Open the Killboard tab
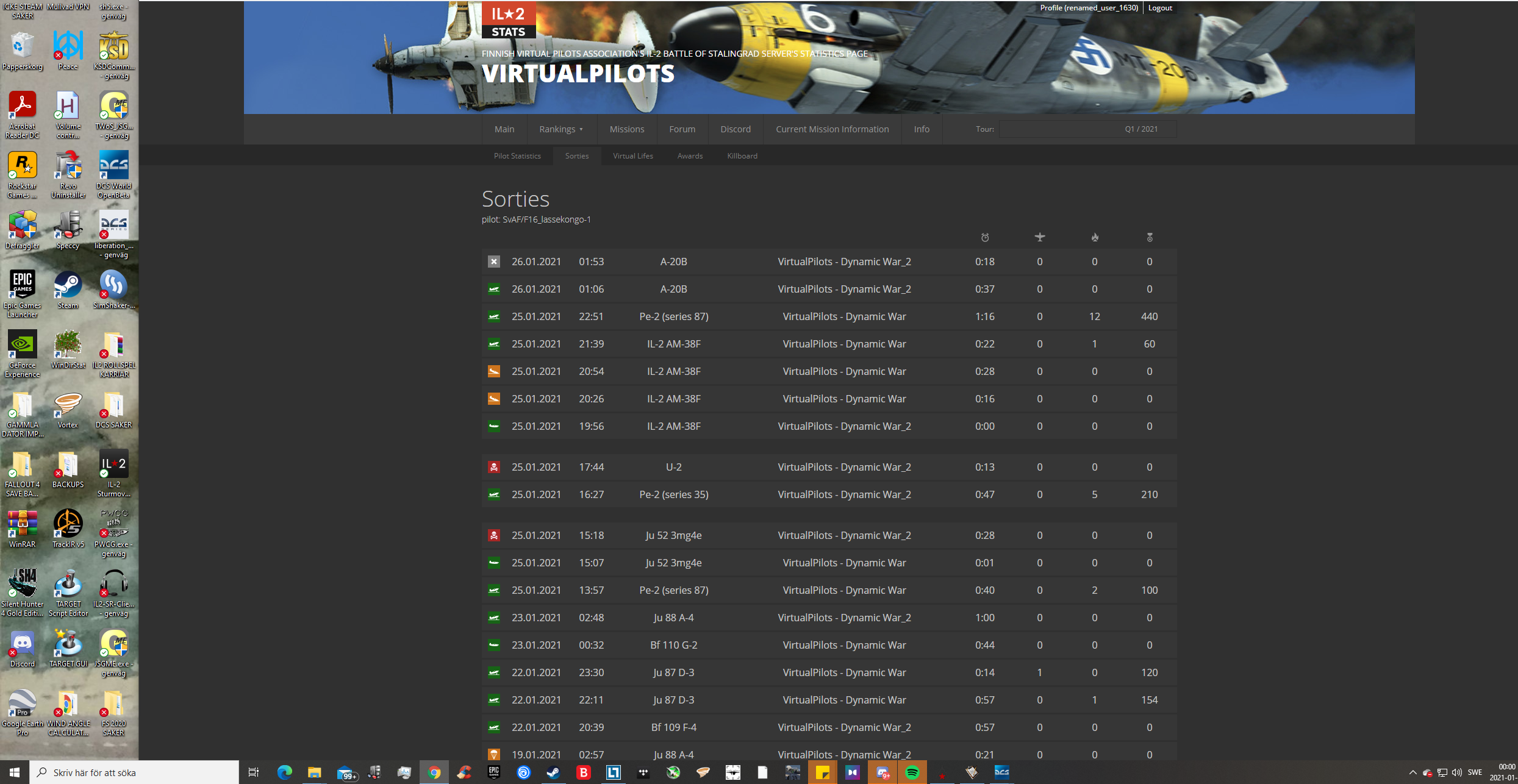This screenshot has width=1518, height=784. [x=742, y=156]
